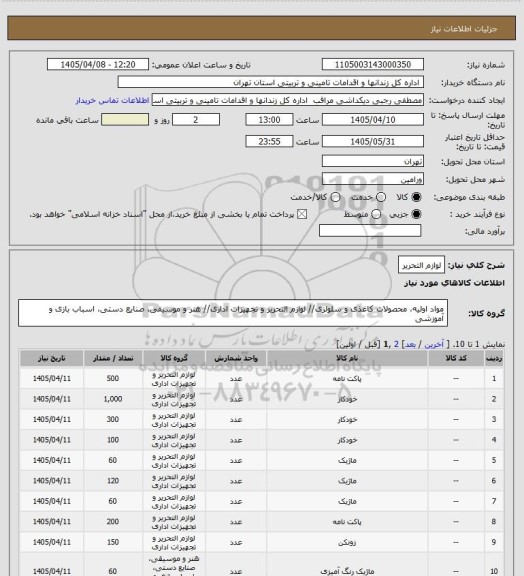Select the خدمت radio button

click(x=381, y=197)
